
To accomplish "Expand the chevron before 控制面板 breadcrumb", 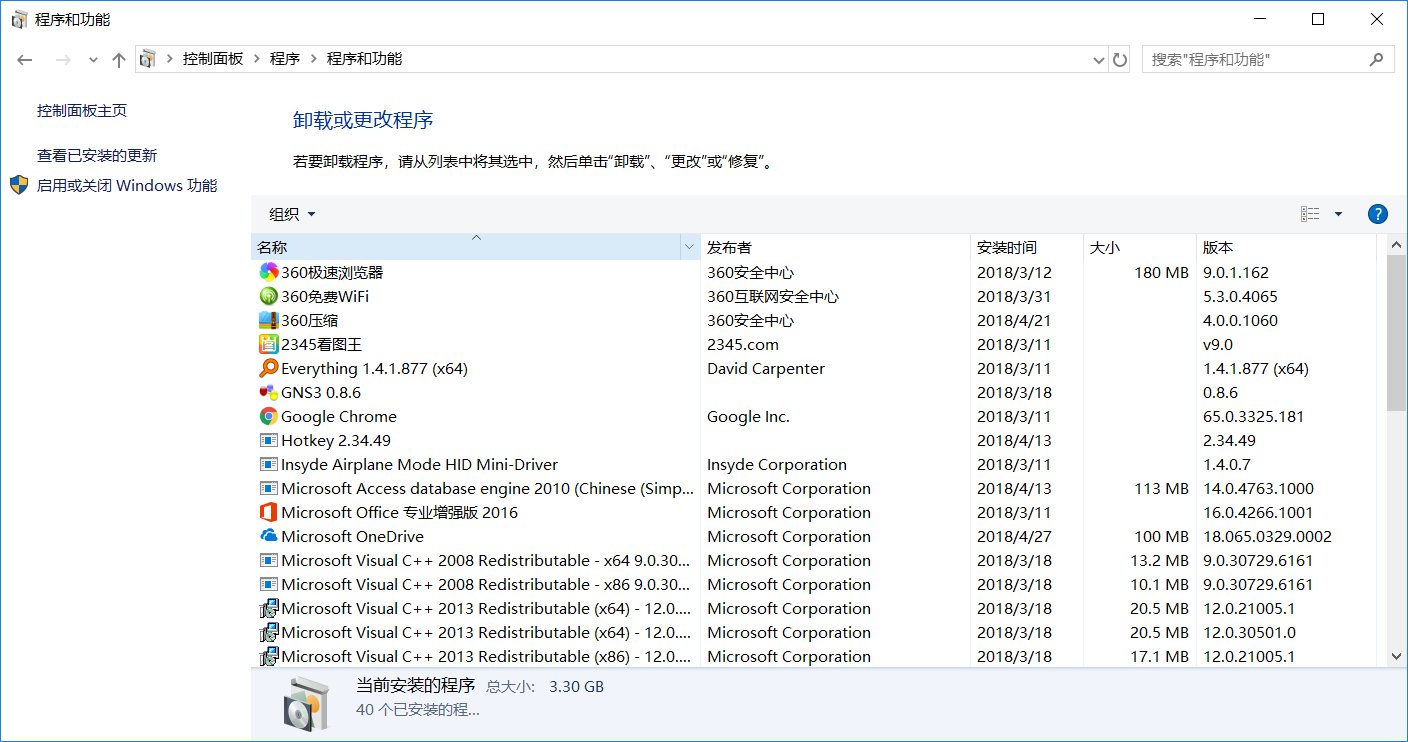I will [x=170, y=59].
